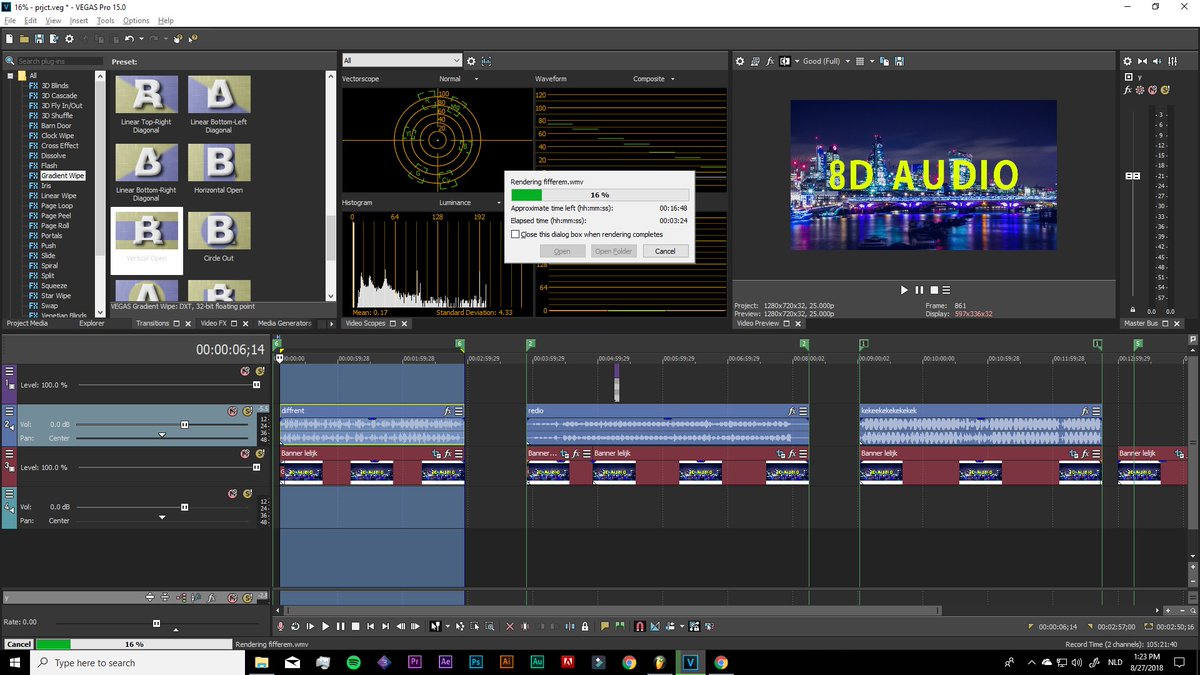Toggle split screen view icon in preview

(786, 61)
